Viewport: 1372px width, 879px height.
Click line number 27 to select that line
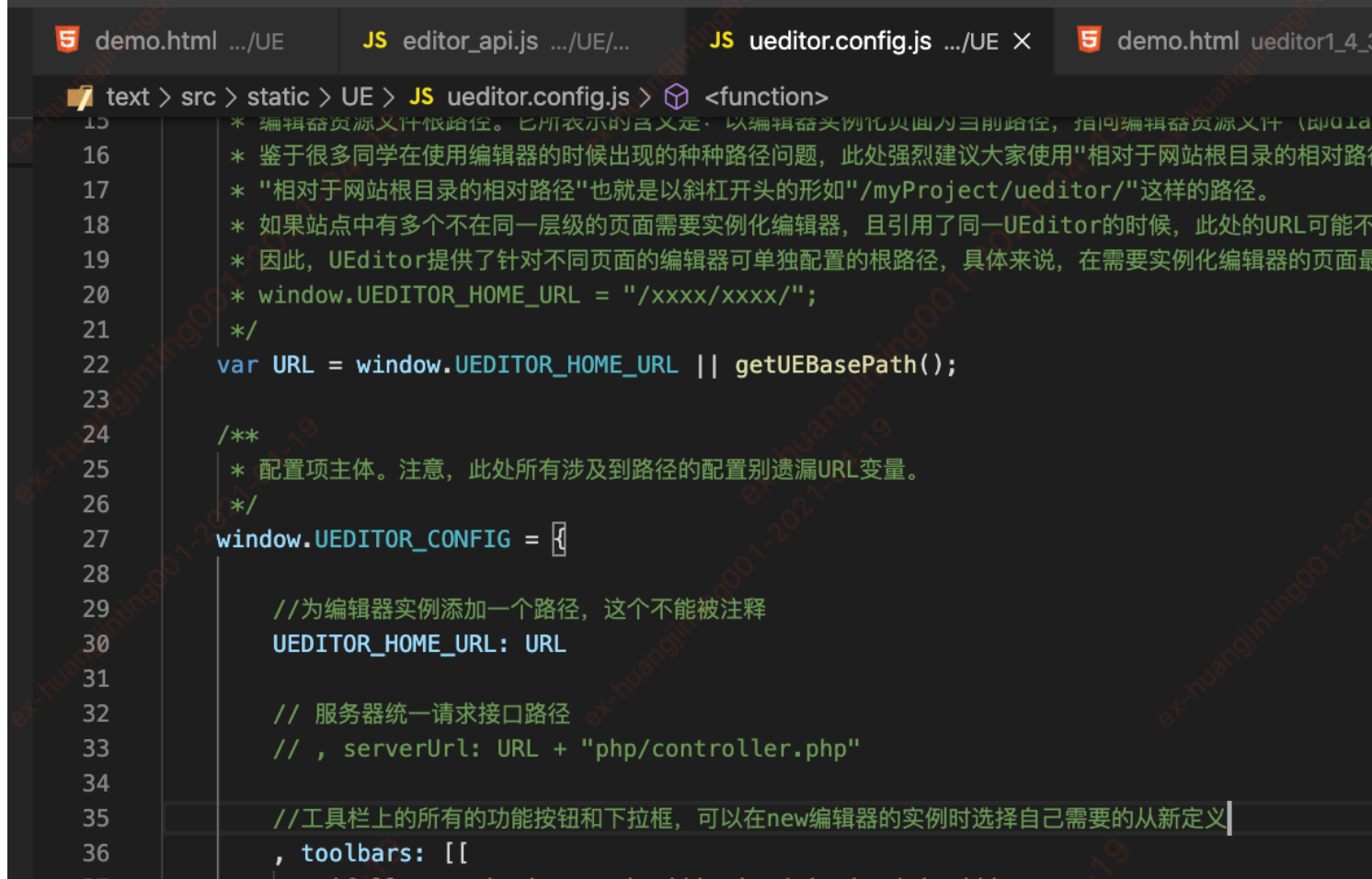click(x=96, y=539)
